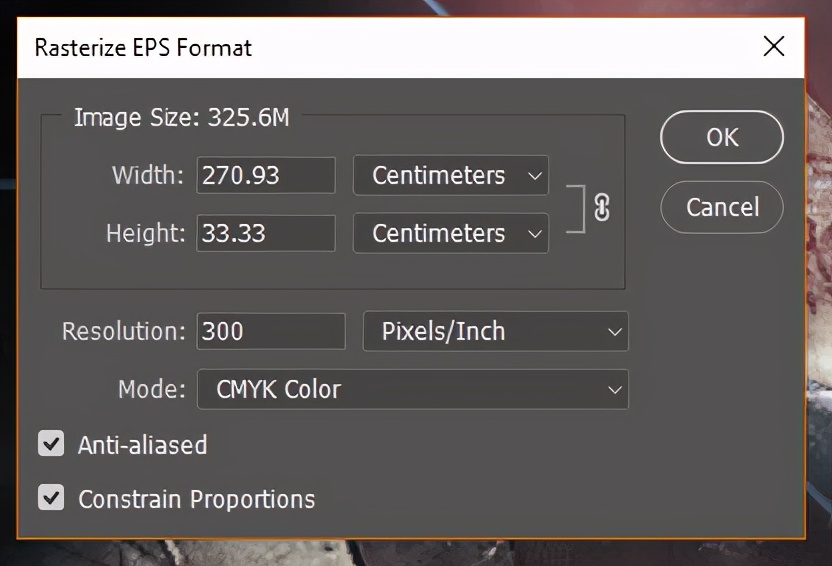Click the Resolution: label text
Image resolution: width=832 pixels, height=566 pixels.
coord(124,331)
